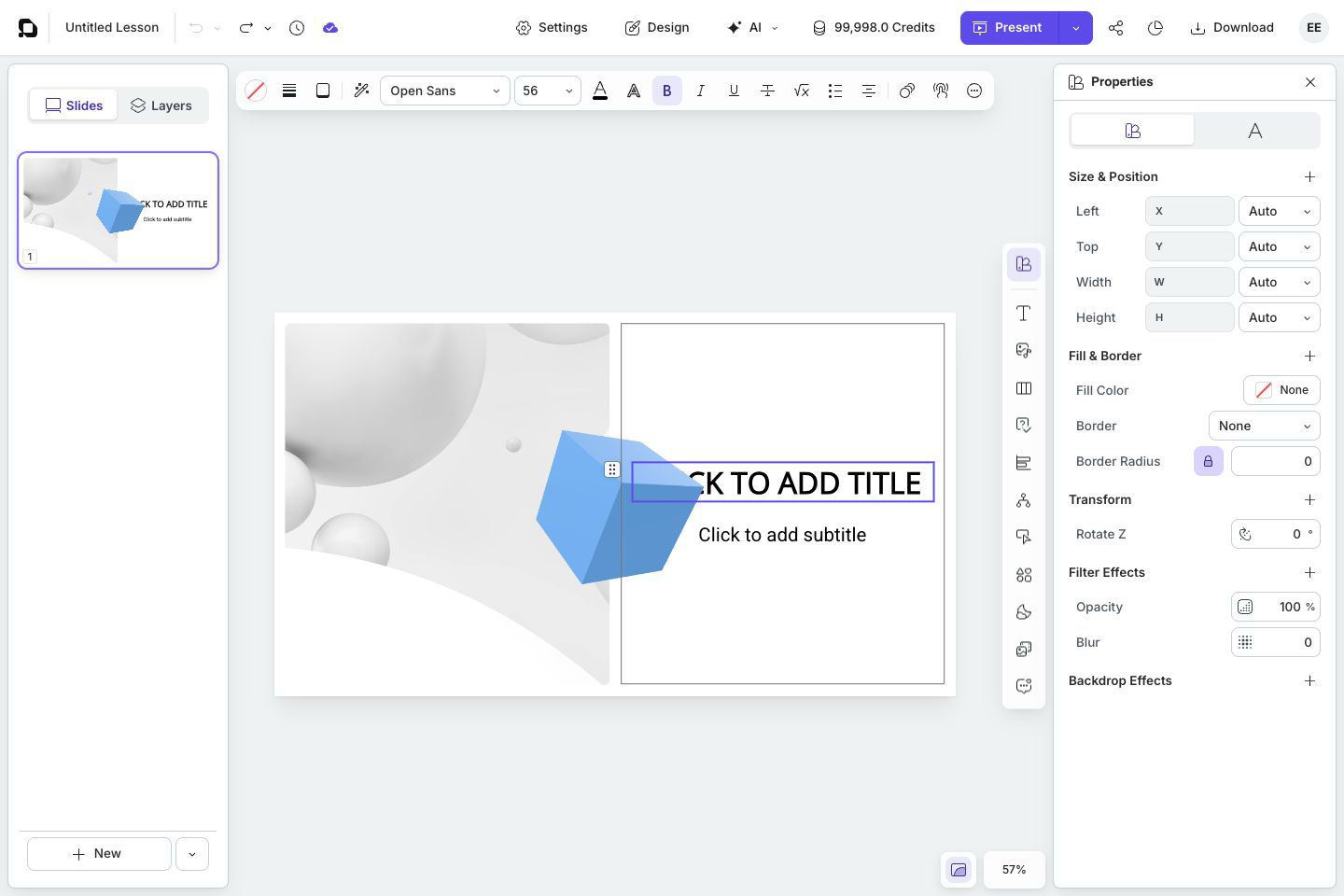Click the cloud sync status icon
Viewport: 1344px width, 896px height.
pyautogui.click(x=330, y=28)
